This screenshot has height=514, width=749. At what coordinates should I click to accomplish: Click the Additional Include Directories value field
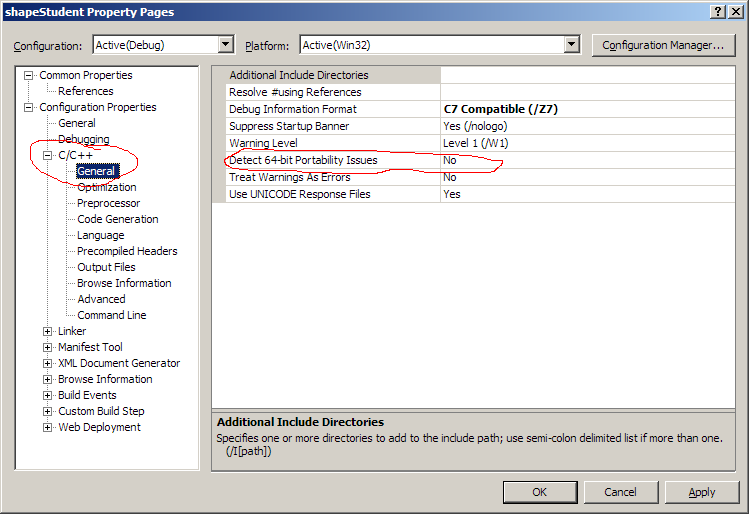click(x=588, y=75)
